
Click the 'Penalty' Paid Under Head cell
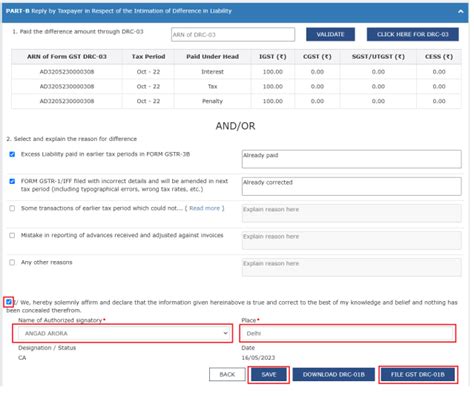pyautogui.click(x=212, y=101)
